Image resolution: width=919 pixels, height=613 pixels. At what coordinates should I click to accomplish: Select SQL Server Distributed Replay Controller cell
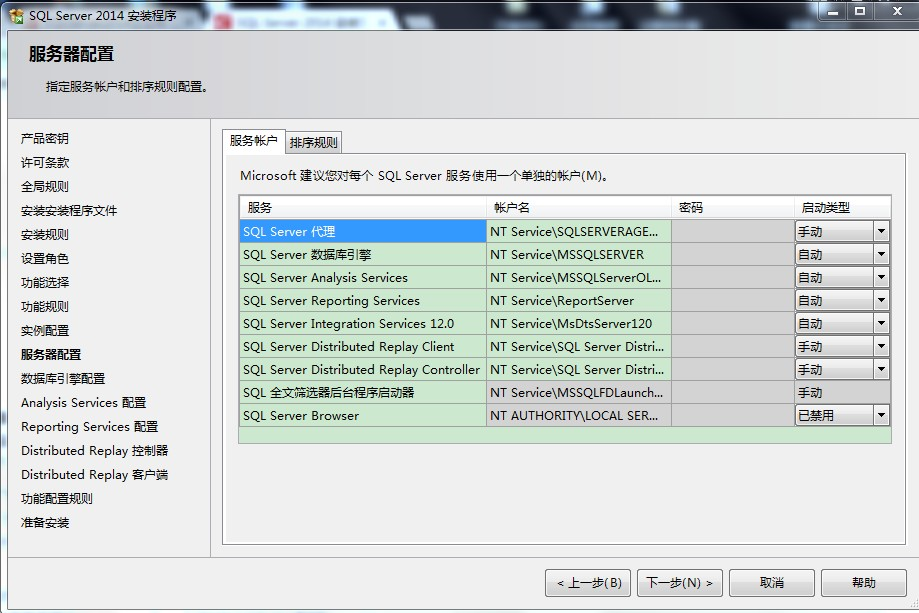tap(363, 369)
